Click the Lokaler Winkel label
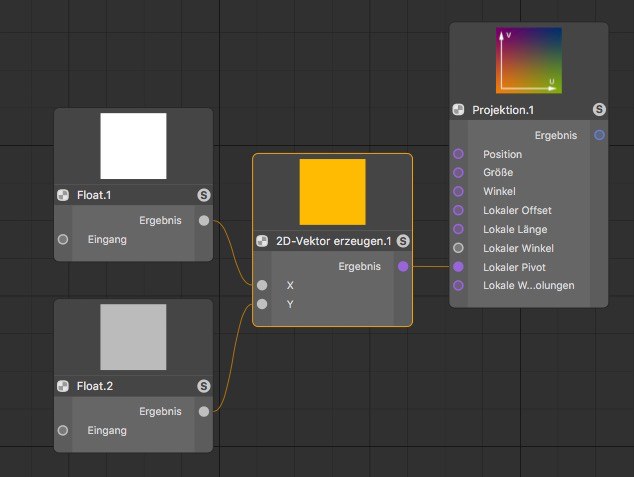Image resolution: width=634 pixels, height=477 pixels. [518, 248]
